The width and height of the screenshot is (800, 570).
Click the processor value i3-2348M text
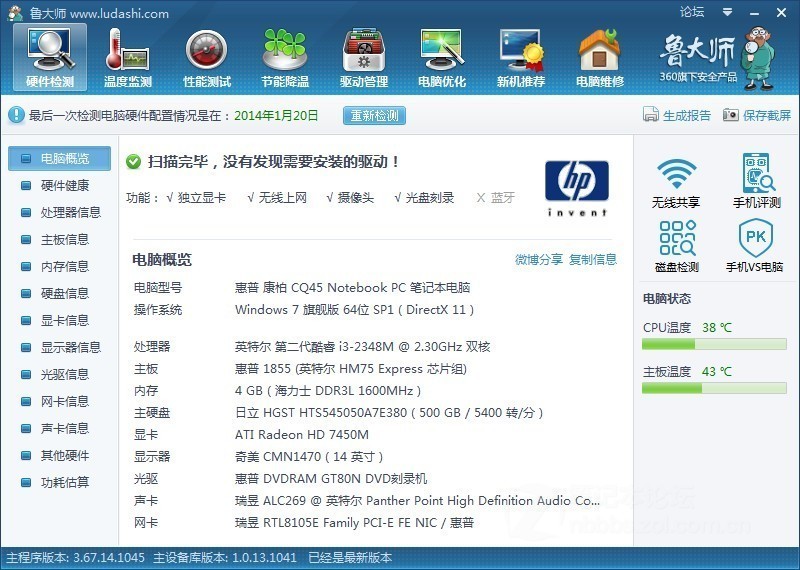(x=362, y=347)
